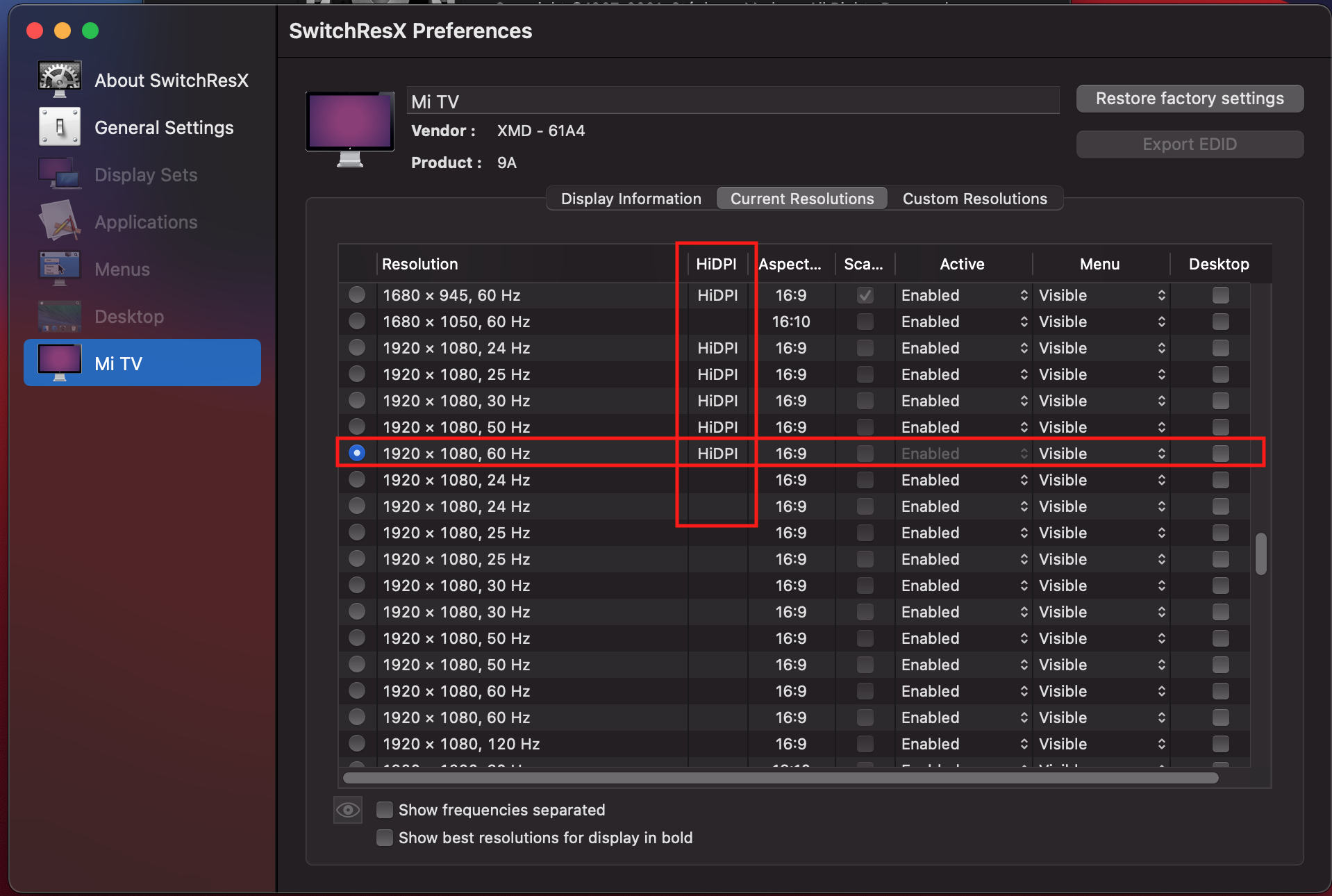
Task: Switch to Custom Resolutions tab
Action: pyautogui.click(x=974, y=199)
